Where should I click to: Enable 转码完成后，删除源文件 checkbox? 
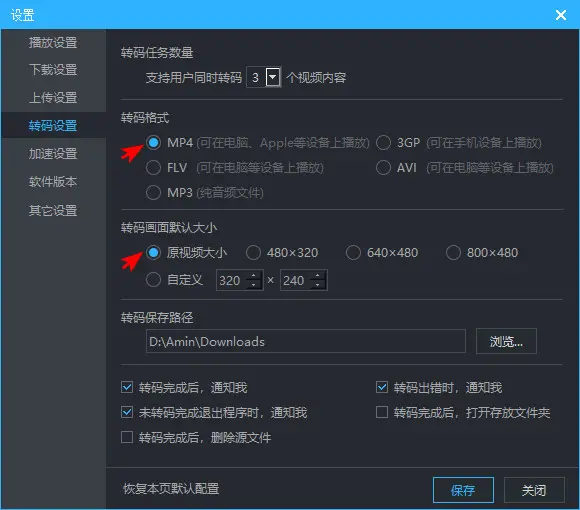click(127, 437)
